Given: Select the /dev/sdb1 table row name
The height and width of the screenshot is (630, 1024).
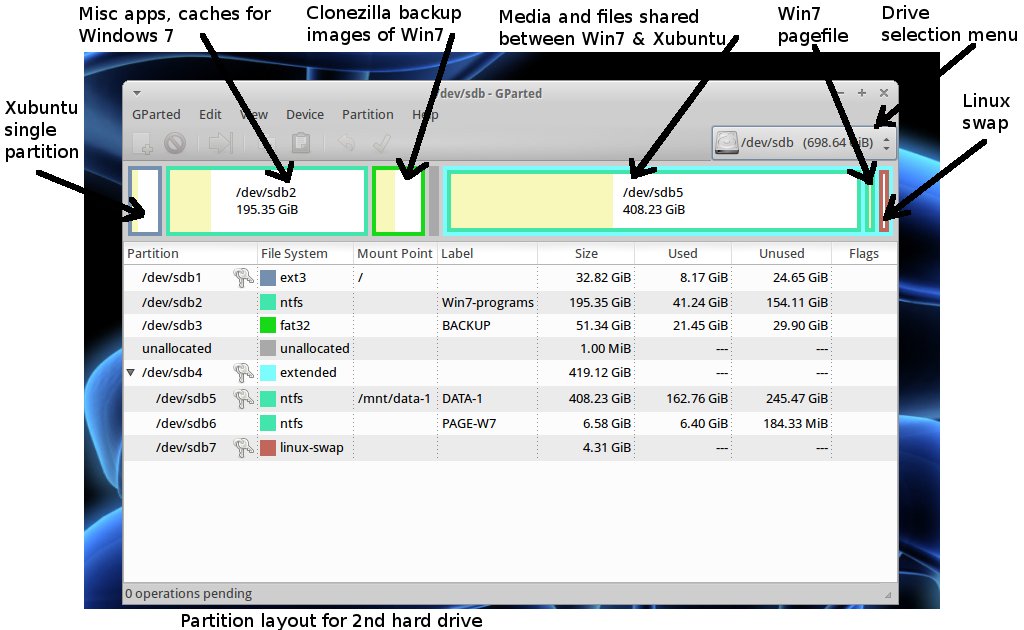Looking at the screenshot, I should (x=172, y=277).
